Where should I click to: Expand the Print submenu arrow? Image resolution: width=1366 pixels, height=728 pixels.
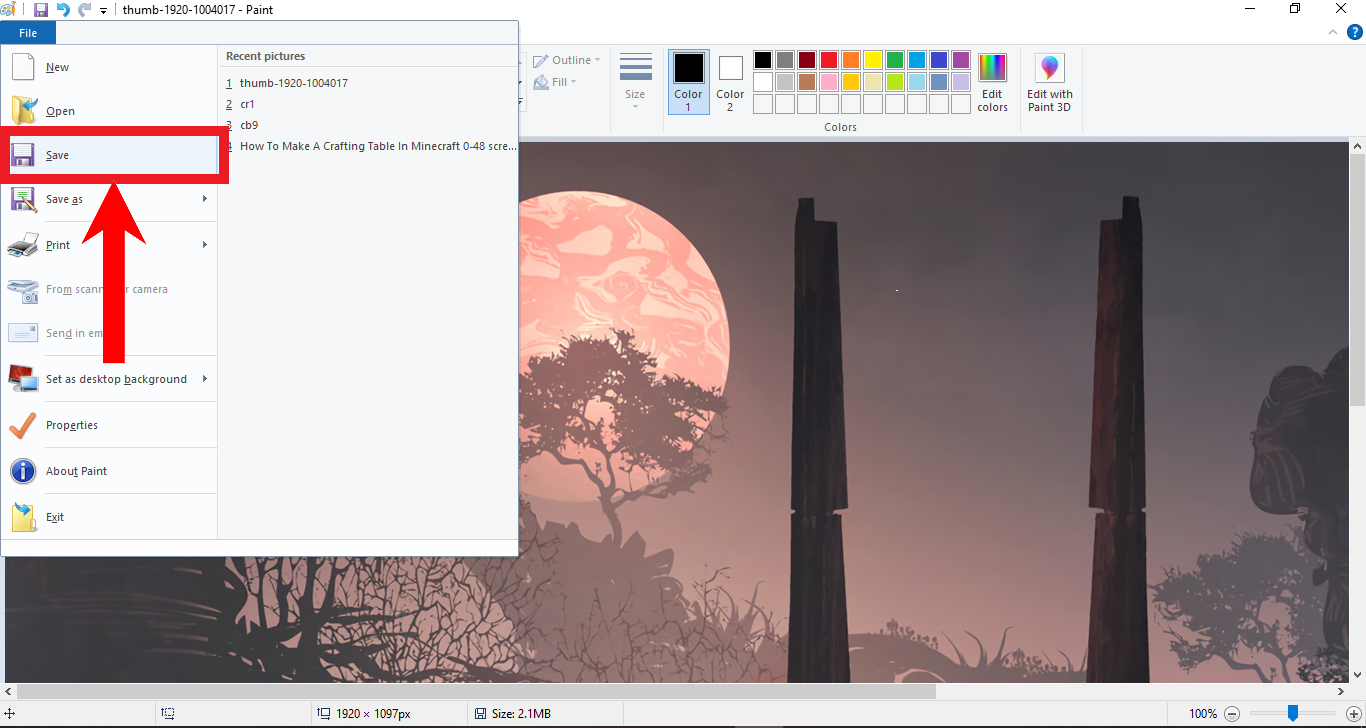[x=206, y=245]
